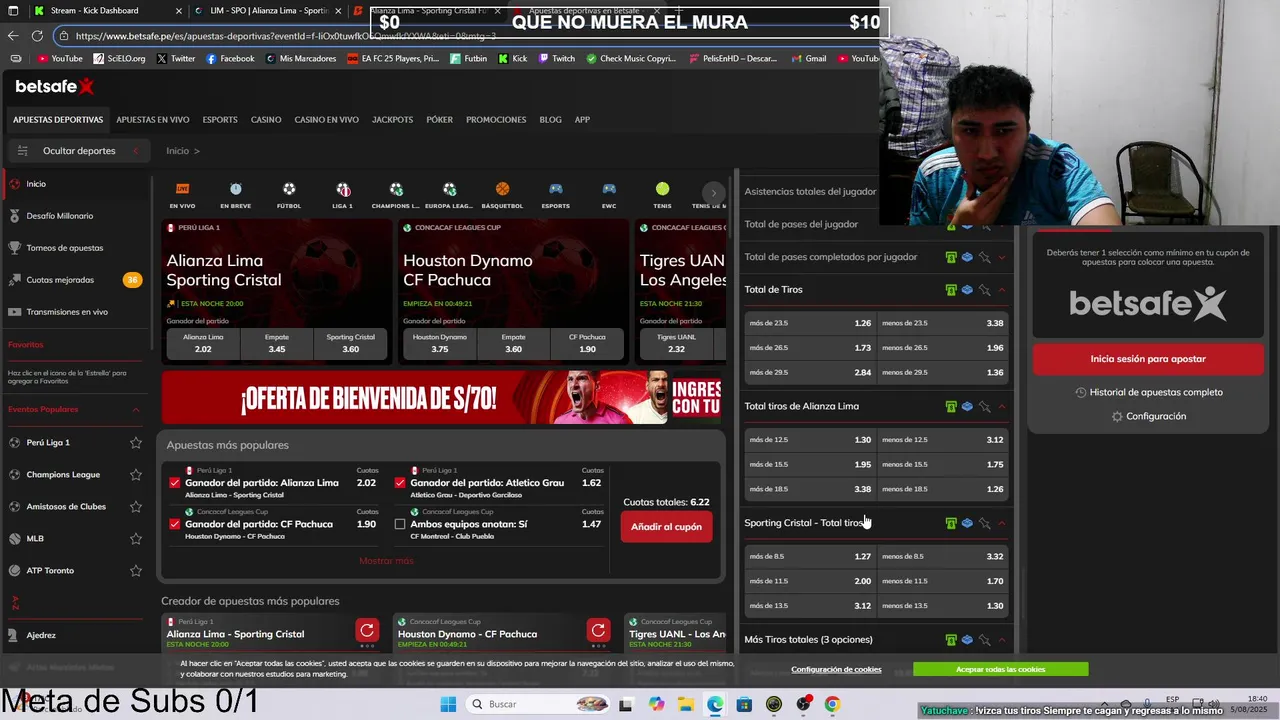
Task: Click the betsafe logo in header
Action: (54, 87)
